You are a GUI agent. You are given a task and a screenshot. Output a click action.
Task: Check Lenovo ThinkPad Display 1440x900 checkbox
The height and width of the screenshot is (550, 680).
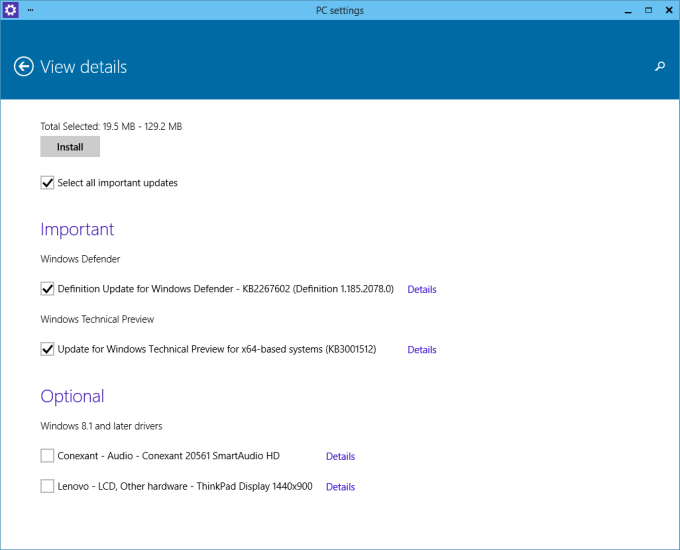[x=47, y=486]
